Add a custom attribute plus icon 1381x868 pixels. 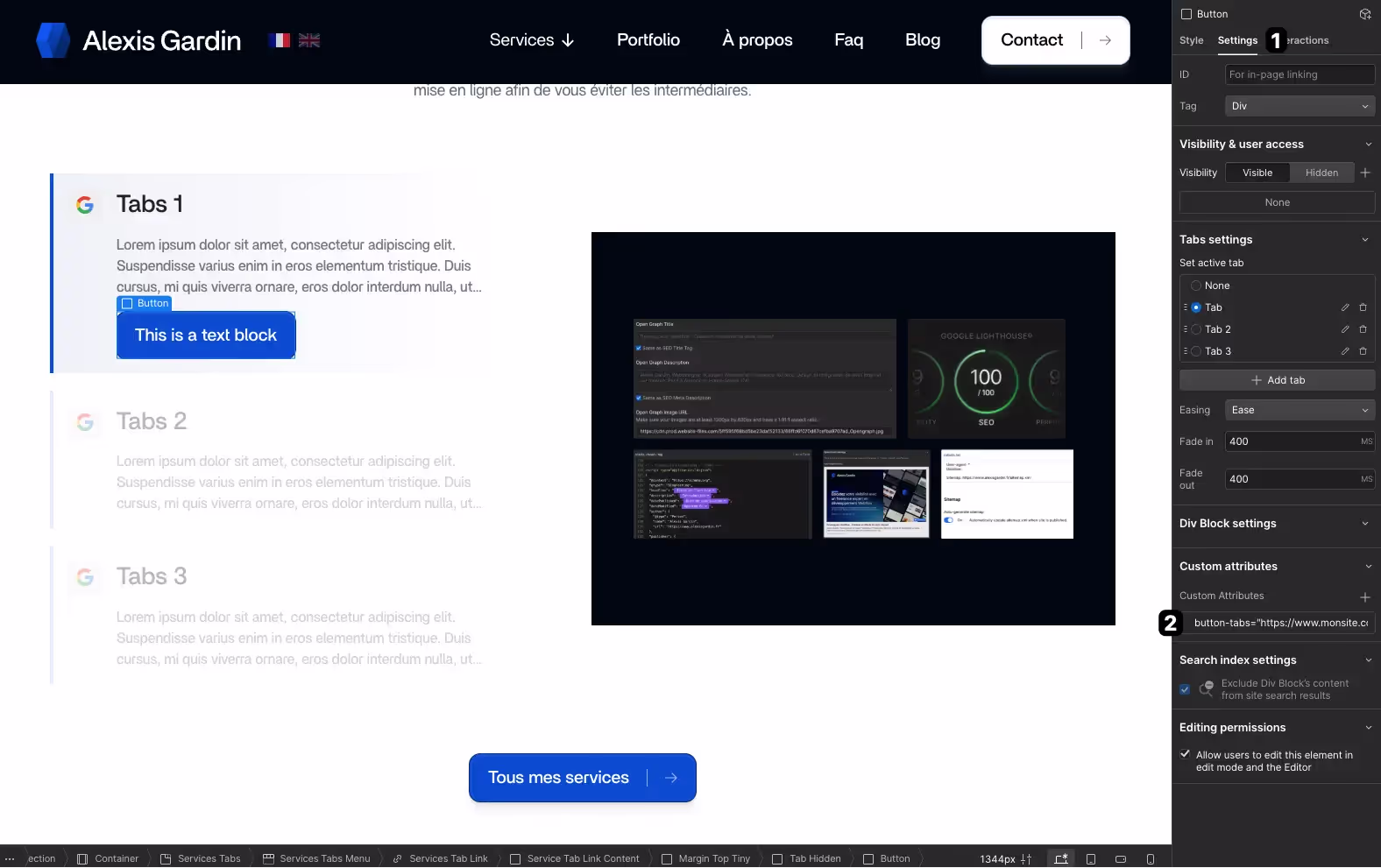tap(1365, 597)
